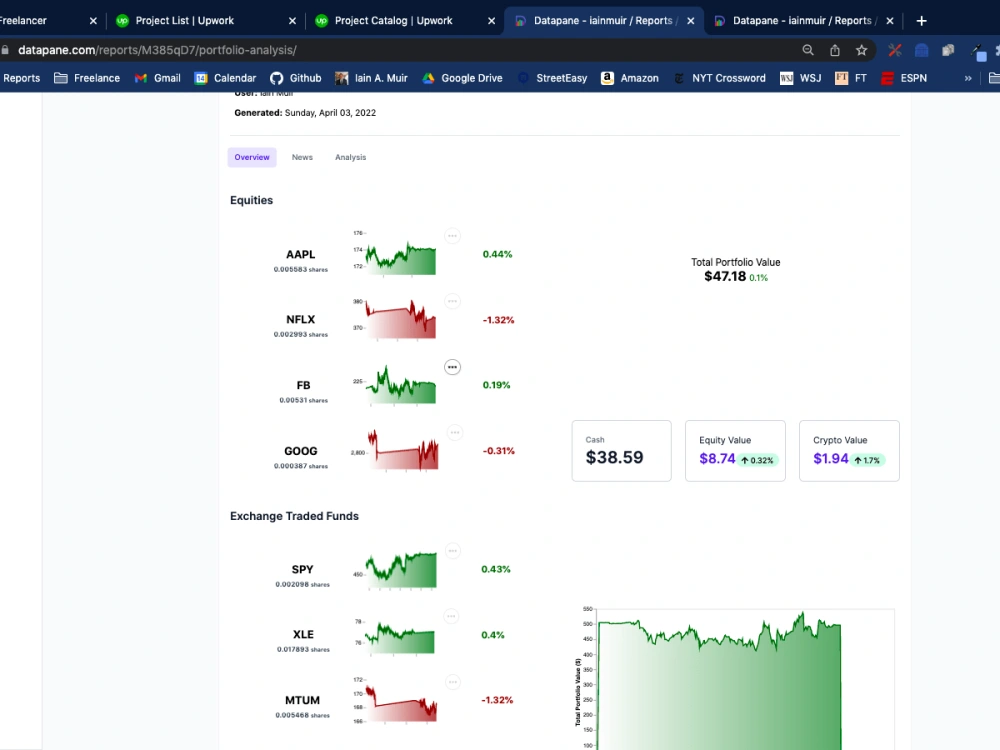
Task: Click the GOOG -0.31% change value
Action: tap(498, 451)
